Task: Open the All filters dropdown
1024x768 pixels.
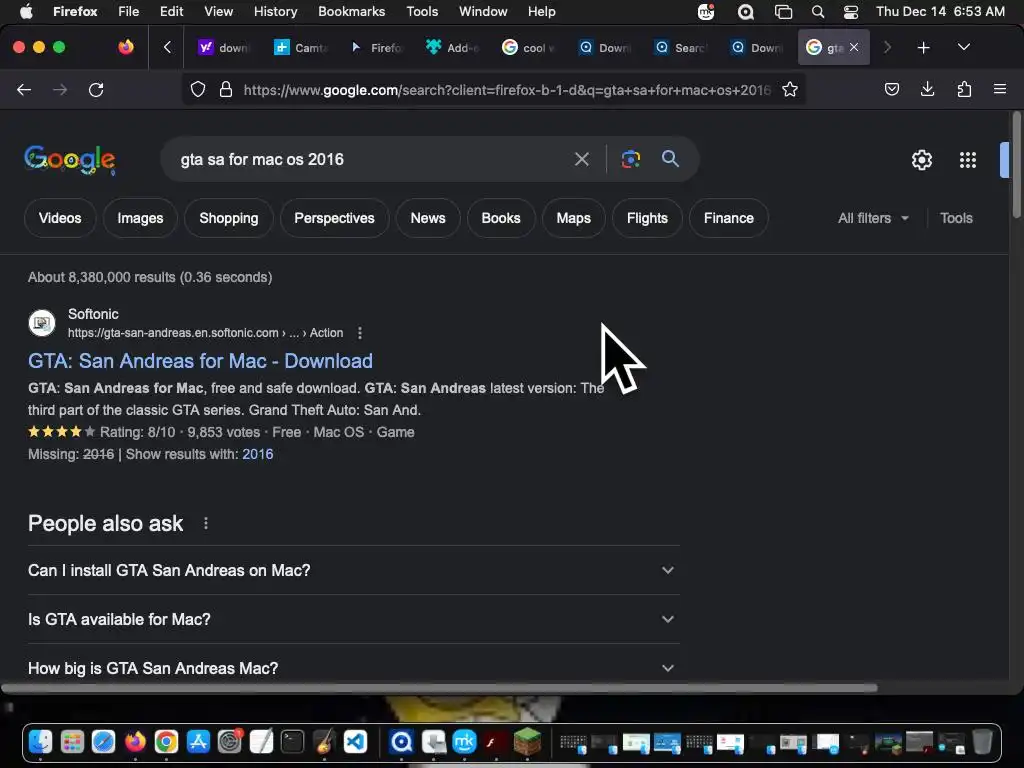Action: pos(873,218)
